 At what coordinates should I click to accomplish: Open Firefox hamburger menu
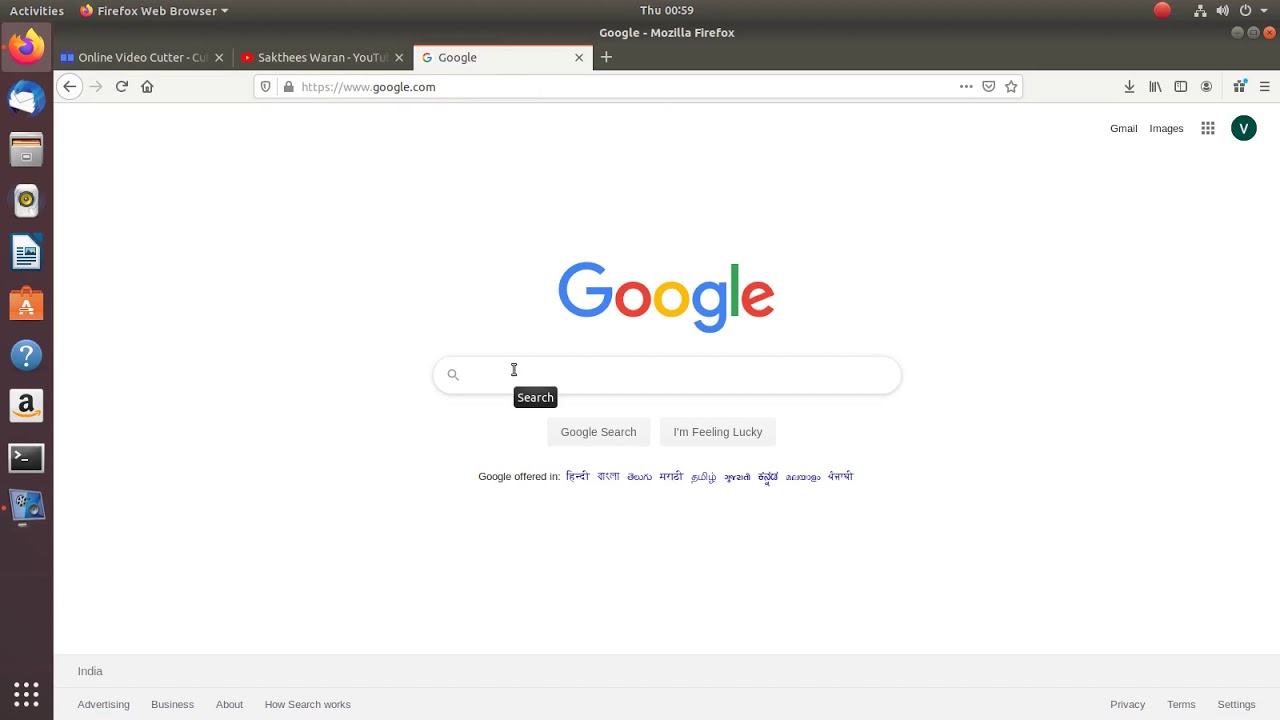click(x=1264, y=87)
